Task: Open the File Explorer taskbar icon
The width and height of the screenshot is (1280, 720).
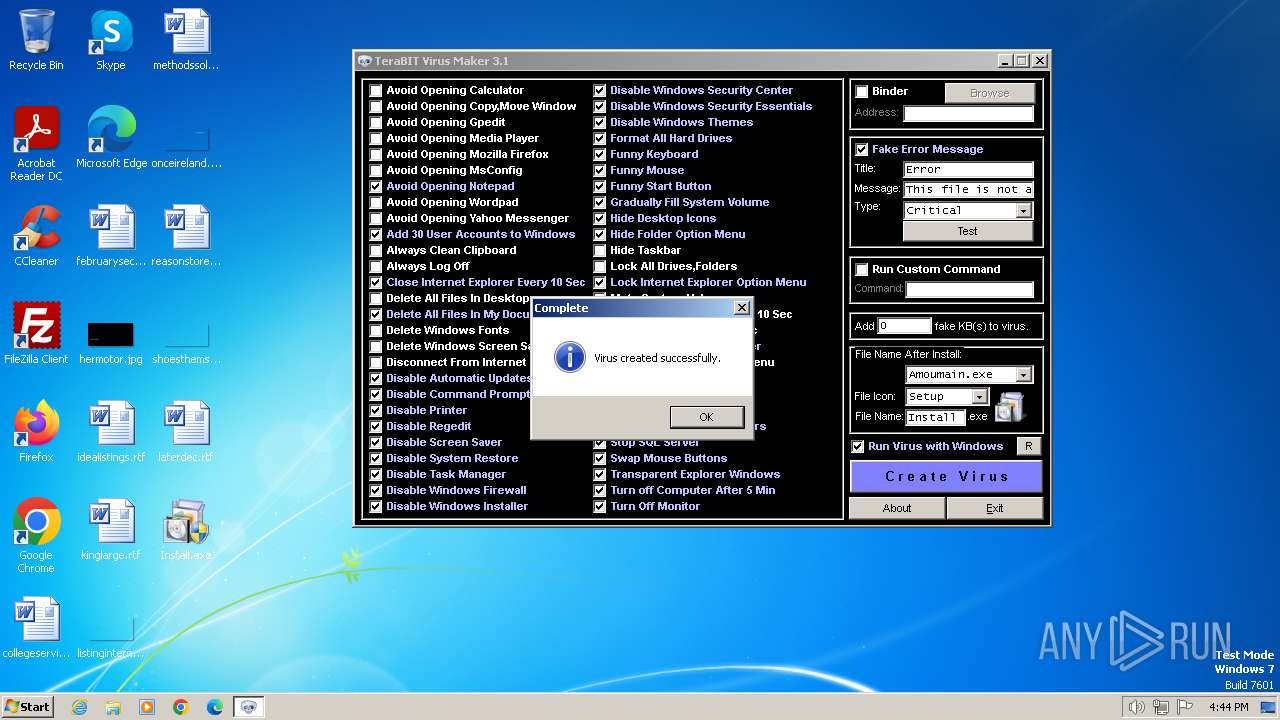Action: click(x=113, y=707)
